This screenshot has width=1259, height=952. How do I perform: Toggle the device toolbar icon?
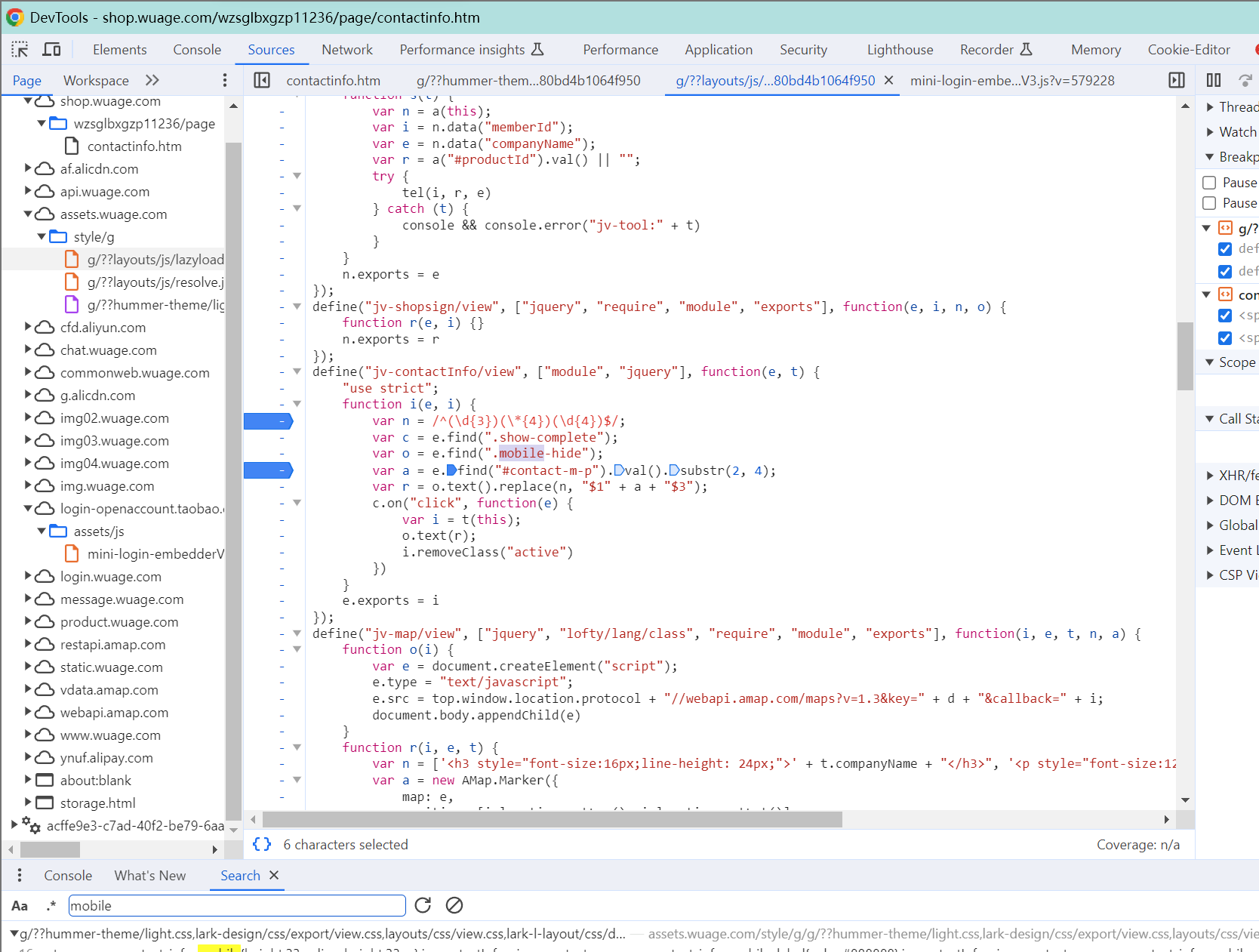[51, 50]
